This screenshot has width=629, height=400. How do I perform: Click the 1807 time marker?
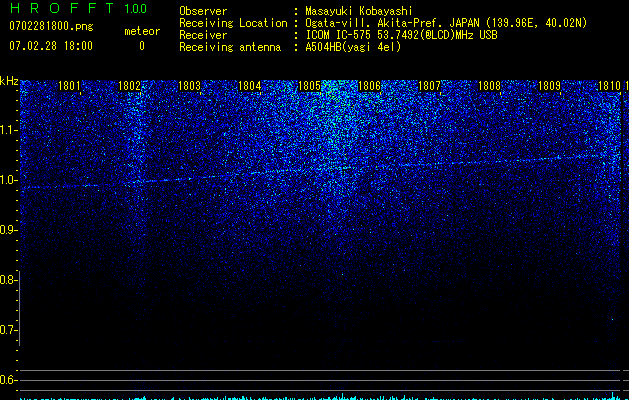429,86
